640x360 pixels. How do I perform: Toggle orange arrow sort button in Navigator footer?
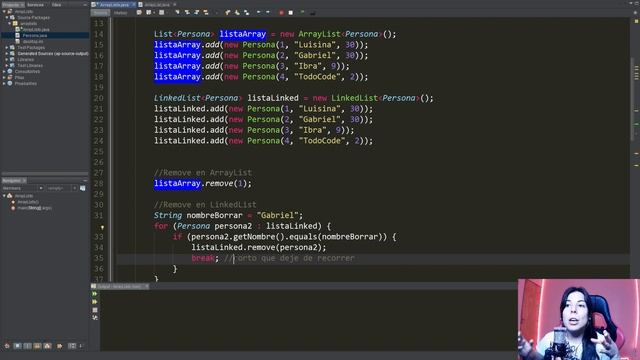click(x=60, y=346)
